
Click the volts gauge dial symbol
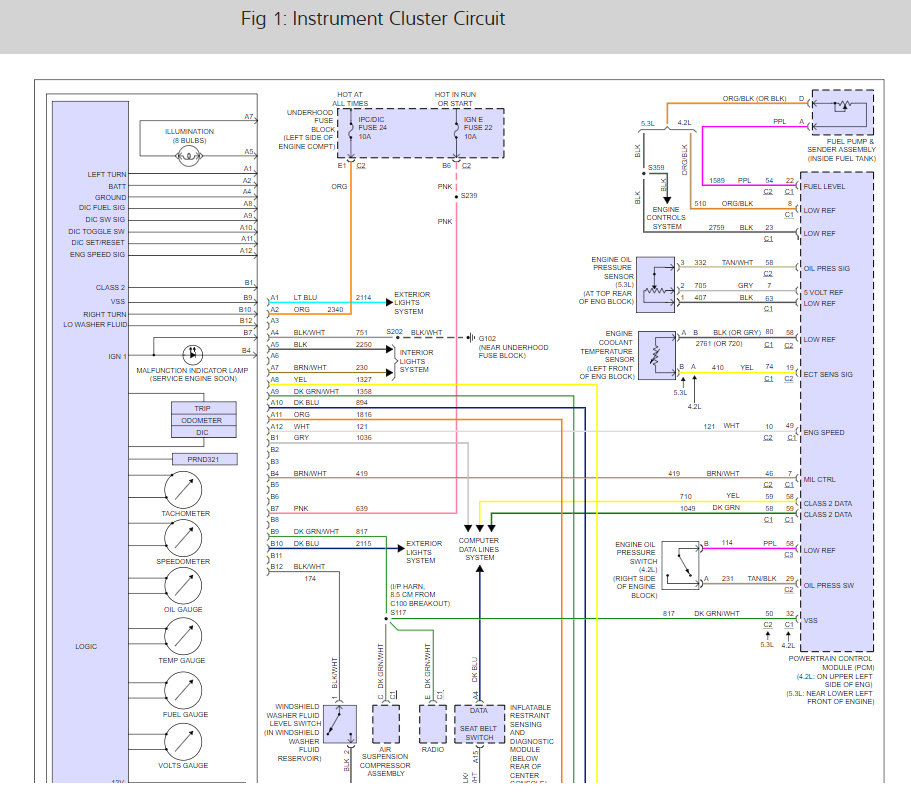pos(183,742)
